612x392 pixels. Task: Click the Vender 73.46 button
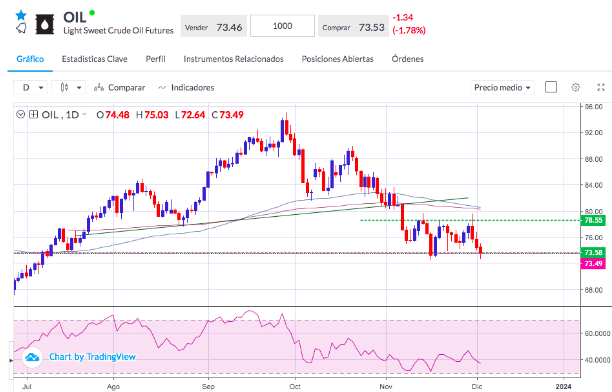click(x=213, y=26)
